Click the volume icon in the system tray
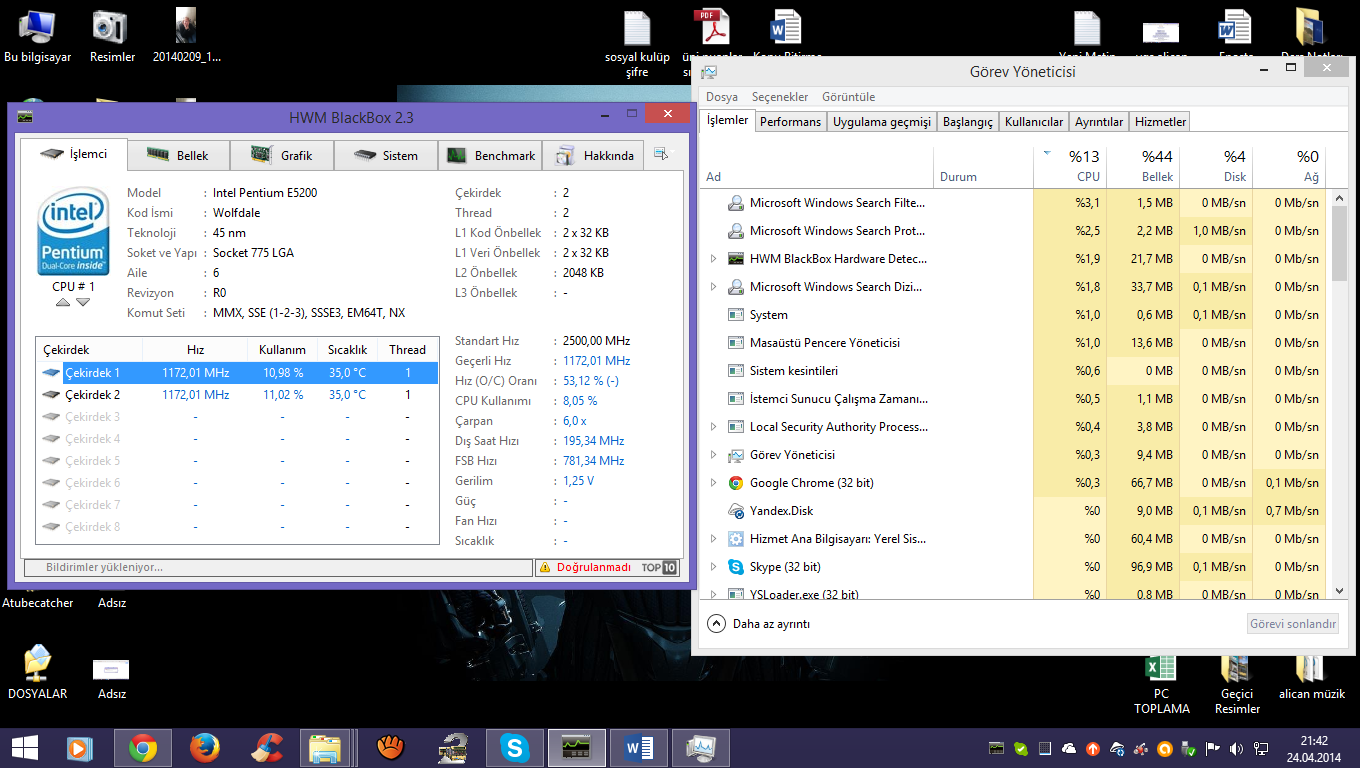 tap(1236, 748)
